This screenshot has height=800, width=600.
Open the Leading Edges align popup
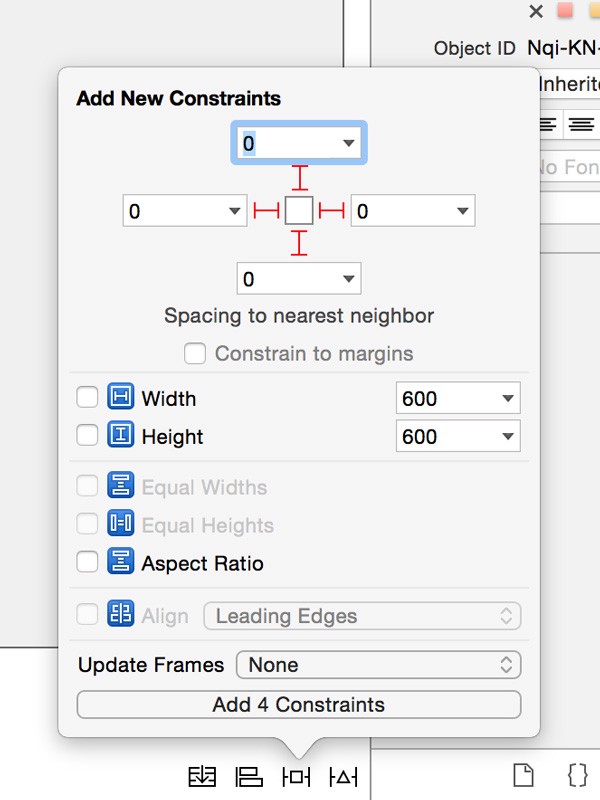(362, 616)
